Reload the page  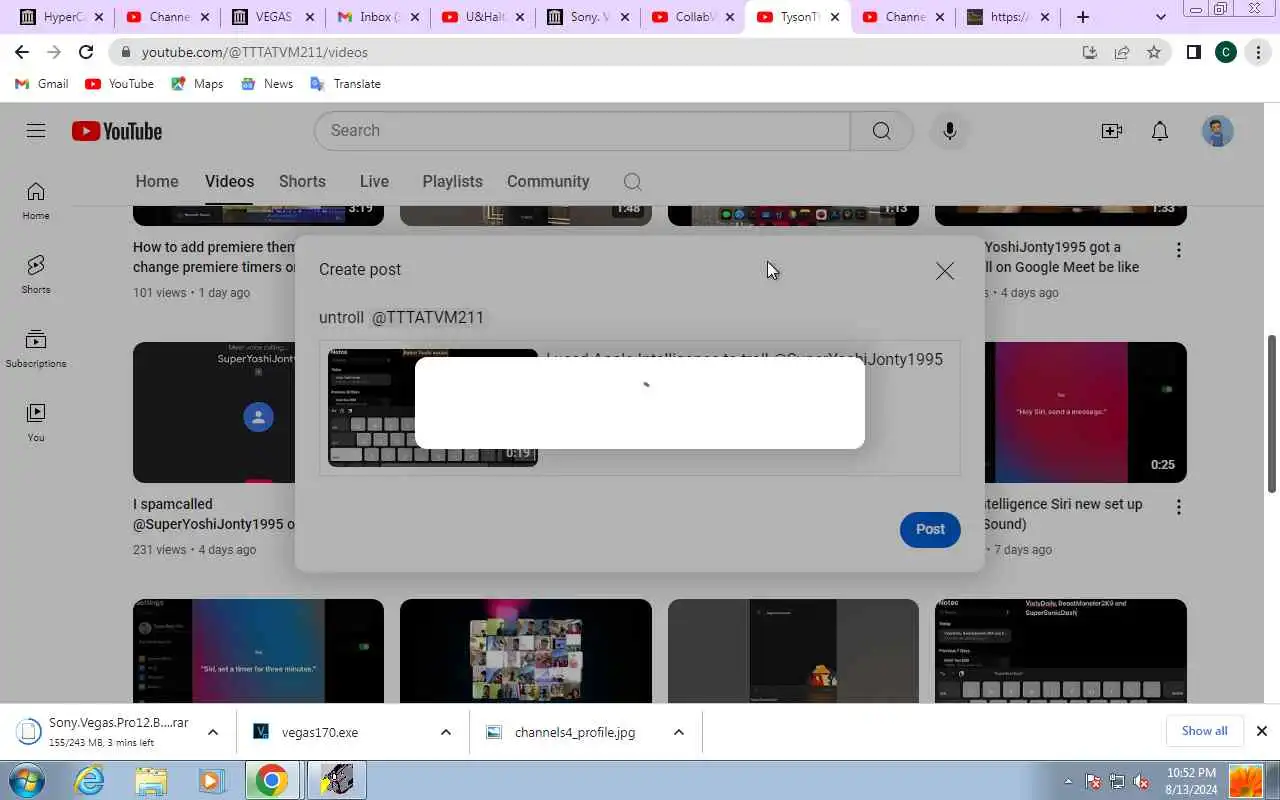coord(86,52)
